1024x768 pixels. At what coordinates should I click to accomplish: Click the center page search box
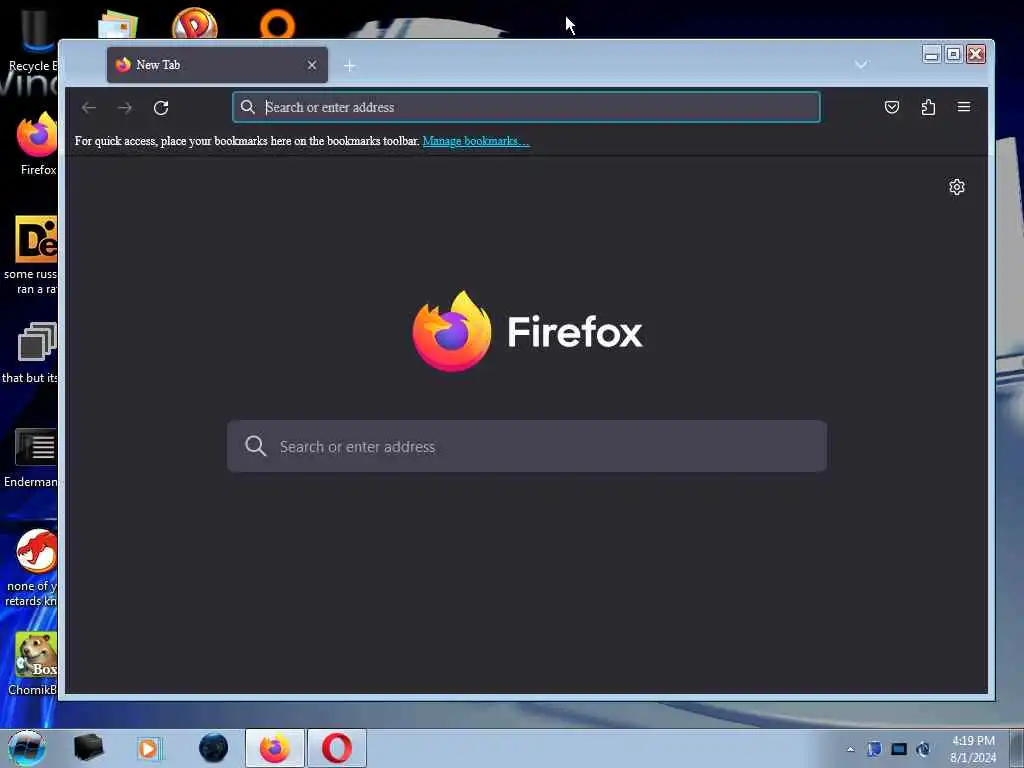tap(527, 447)
